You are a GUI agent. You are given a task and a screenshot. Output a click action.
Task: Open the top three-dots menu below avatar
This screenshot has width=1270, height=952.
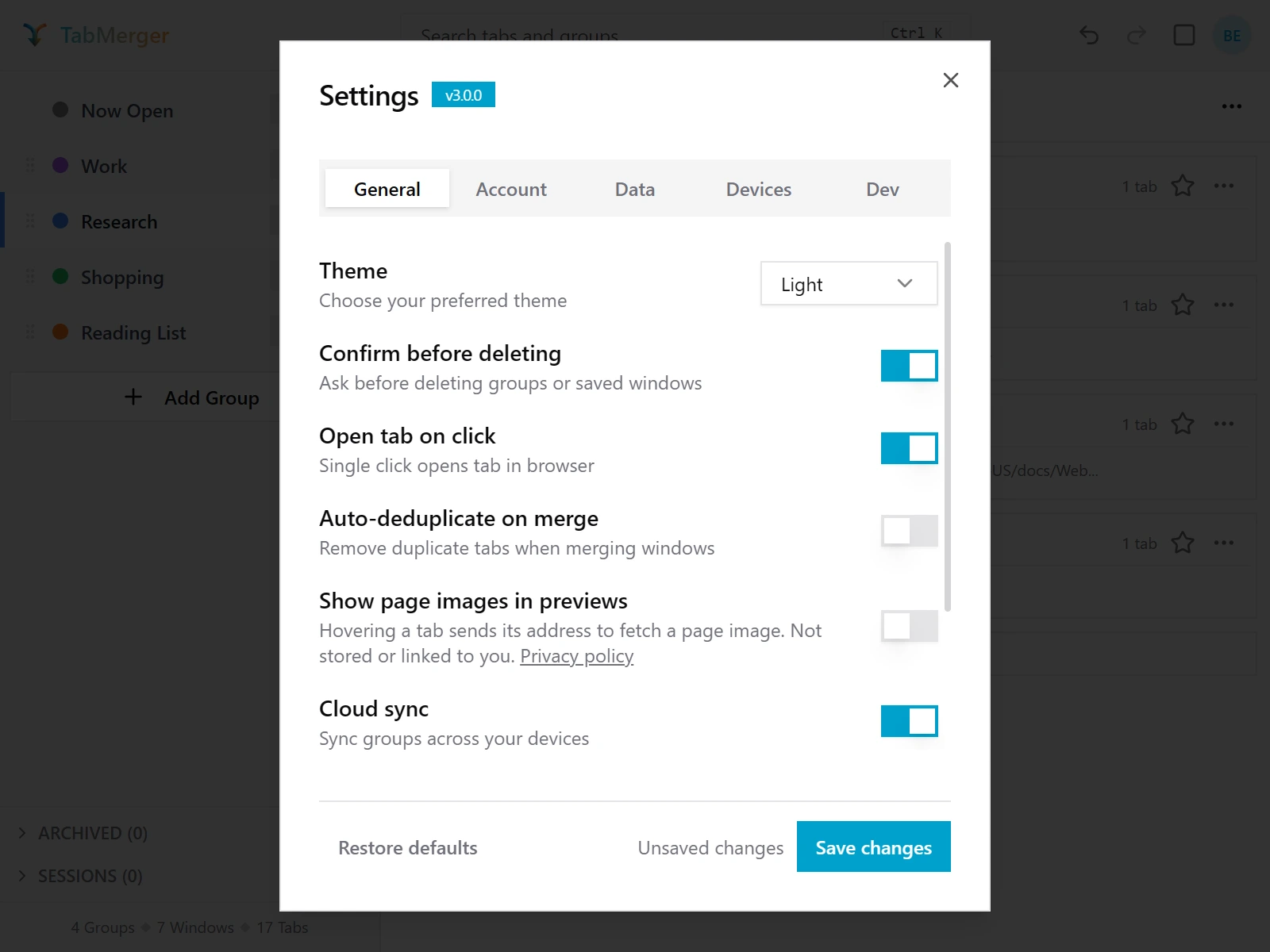[x=1232, y=106]
